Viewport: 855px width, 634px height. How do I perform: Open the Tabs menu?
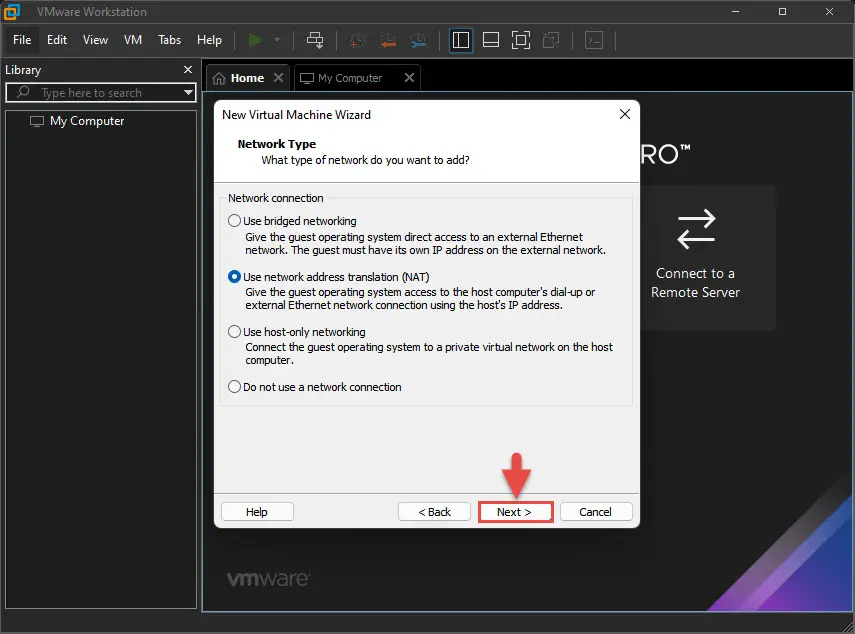pos(170,40)
